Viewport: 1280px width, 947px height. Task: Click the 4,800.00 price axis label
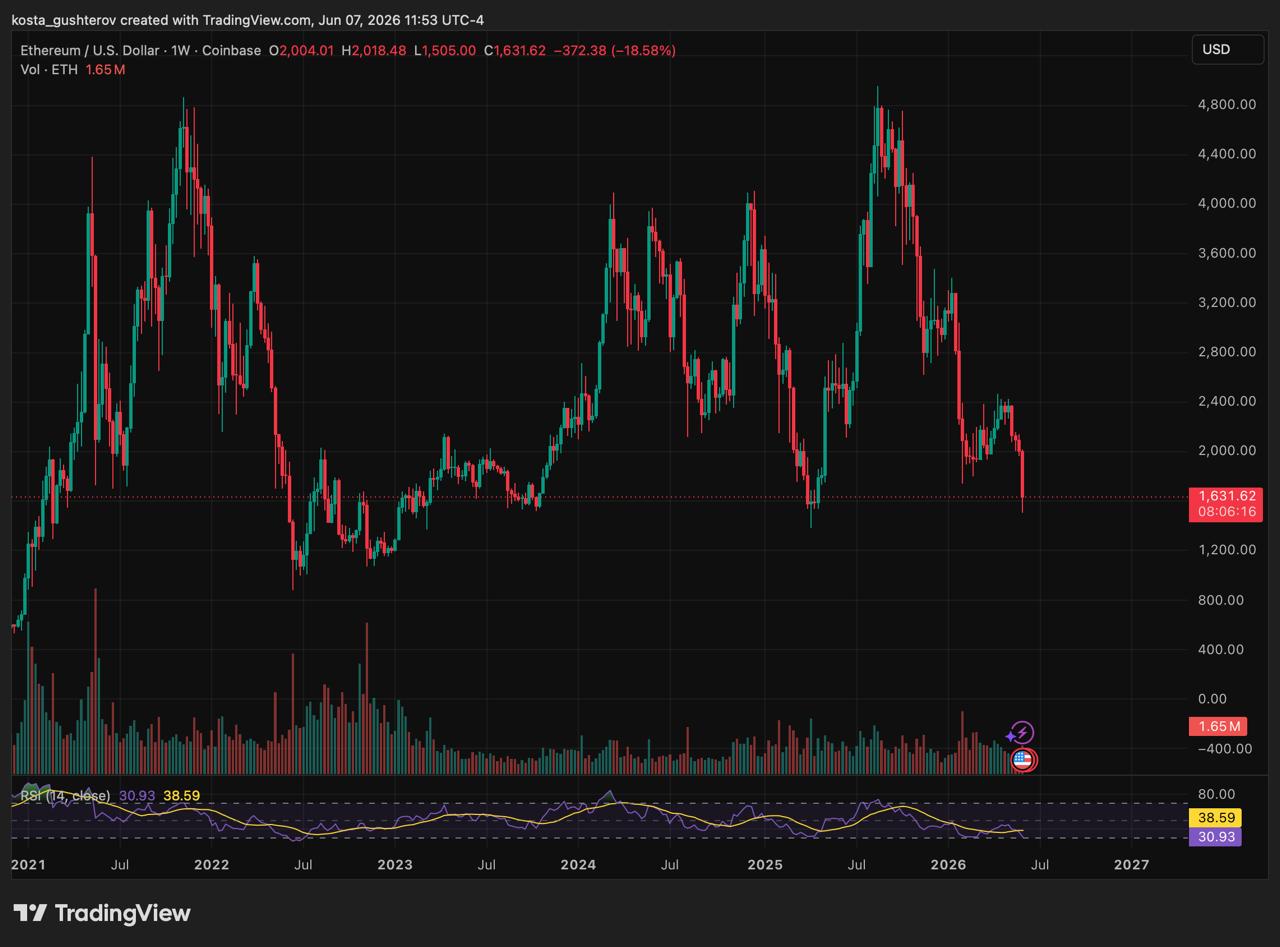pos(1227,104)
